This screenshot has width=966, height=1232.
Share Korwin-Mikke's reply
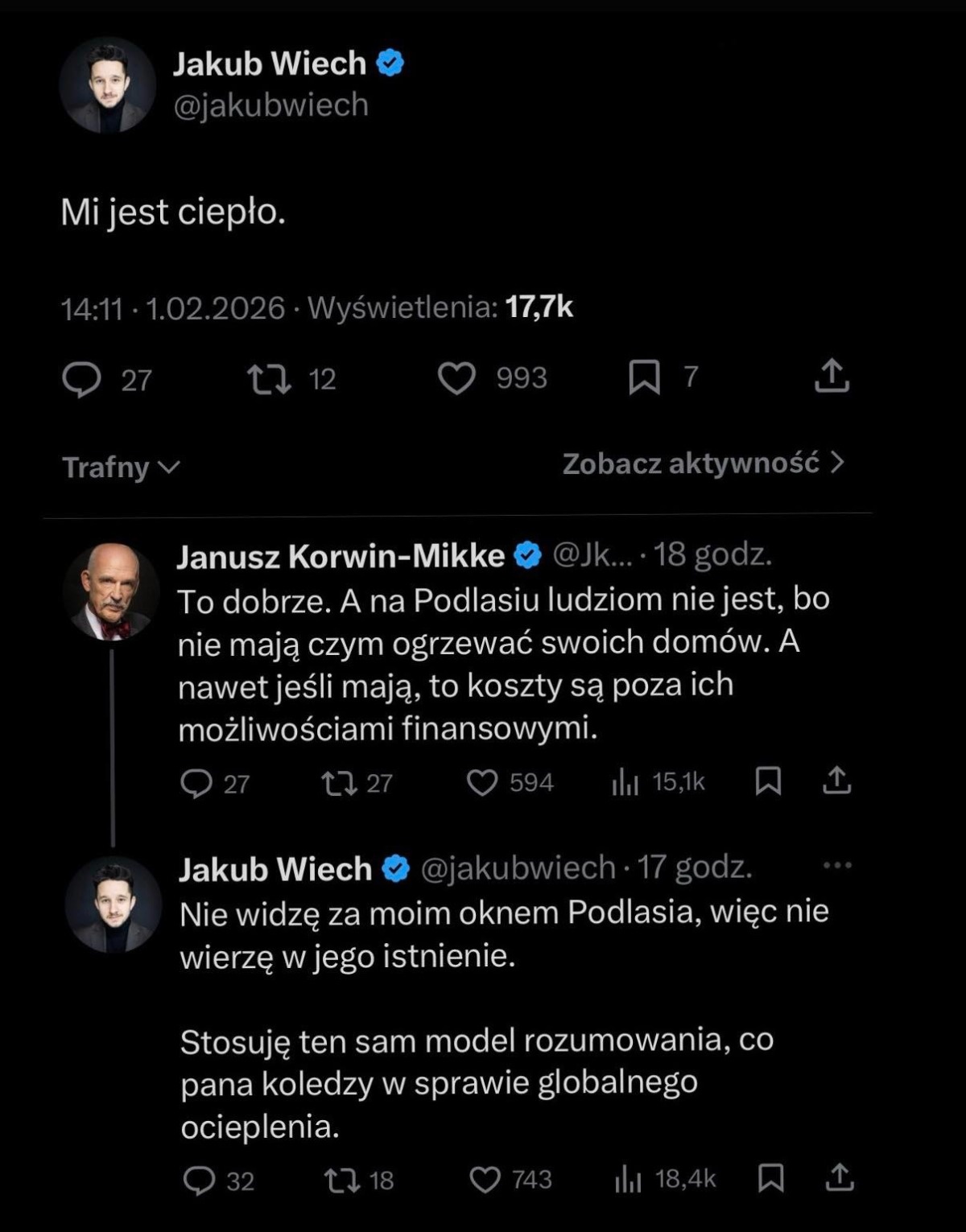(x=837, y=781)
